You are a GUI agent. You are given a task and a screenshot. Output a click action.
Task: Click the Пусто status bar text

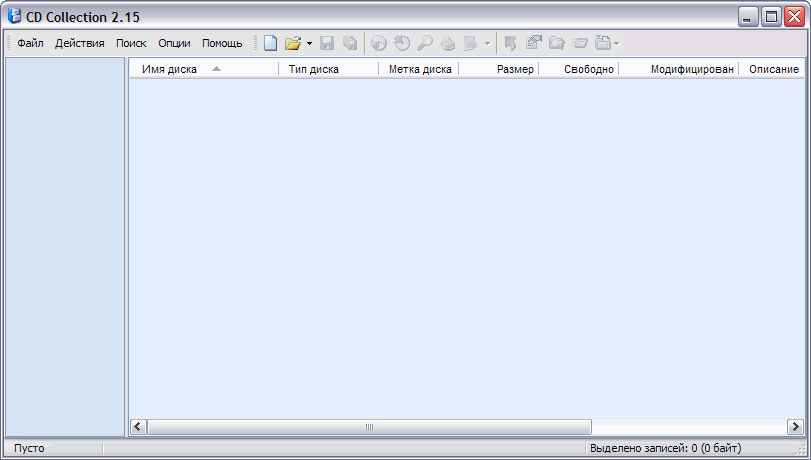click(x=29, y=448)
